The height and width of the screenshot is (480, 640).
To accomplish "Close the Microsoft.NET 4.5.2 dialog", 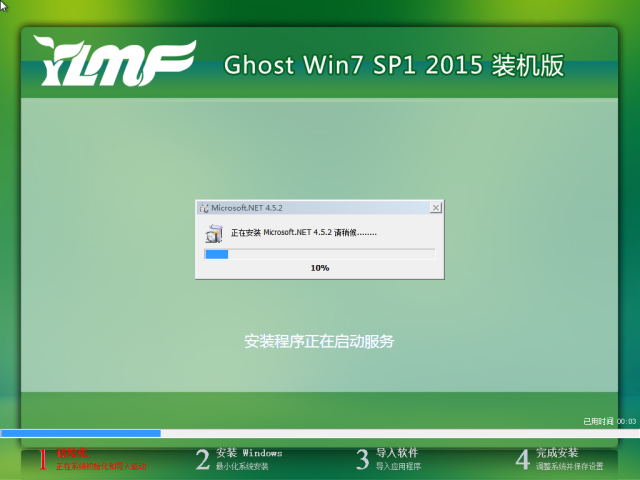I will click(x=436, y=208).
